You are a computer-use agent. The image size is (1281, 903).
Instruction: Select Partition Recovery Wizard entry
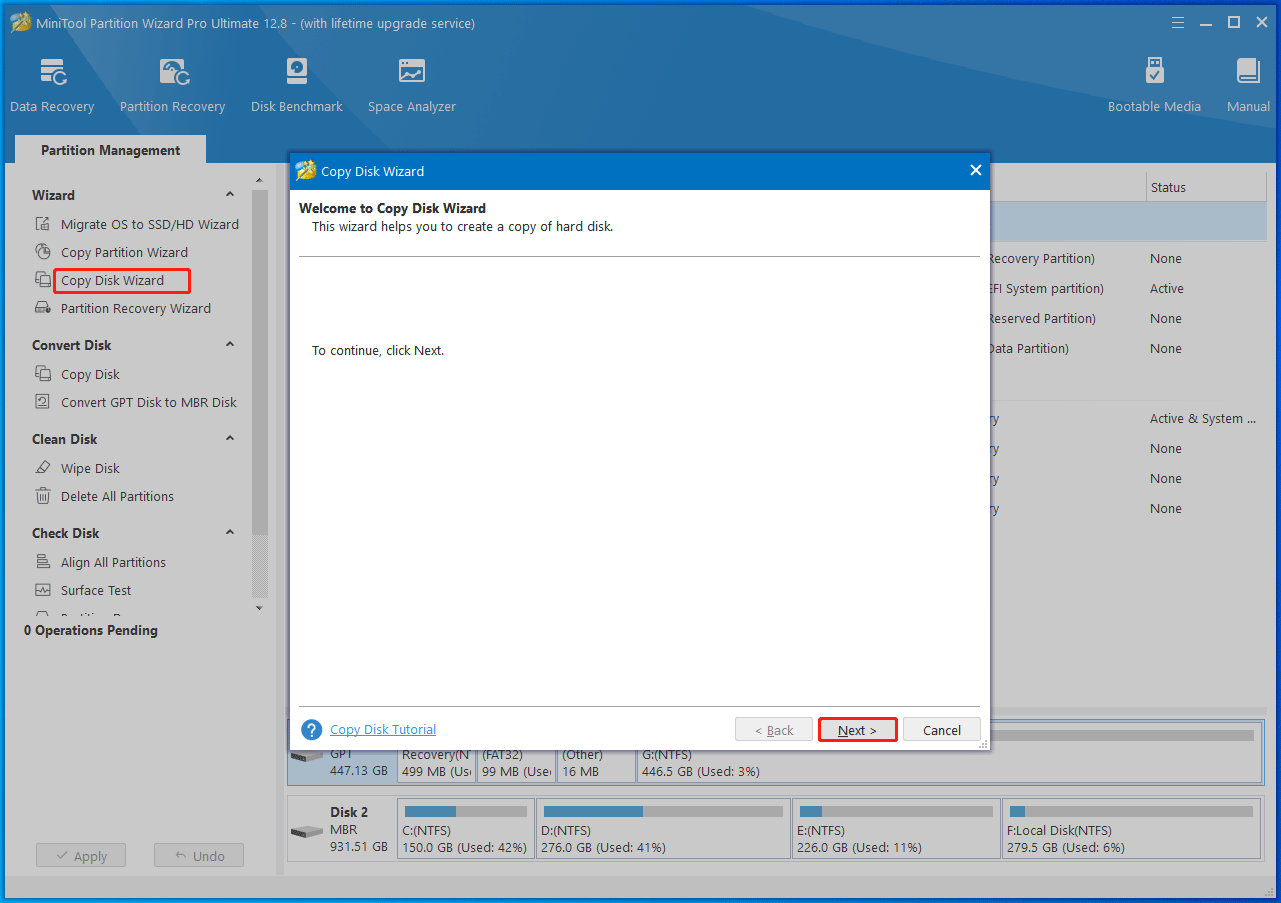(x=136, y=308)
